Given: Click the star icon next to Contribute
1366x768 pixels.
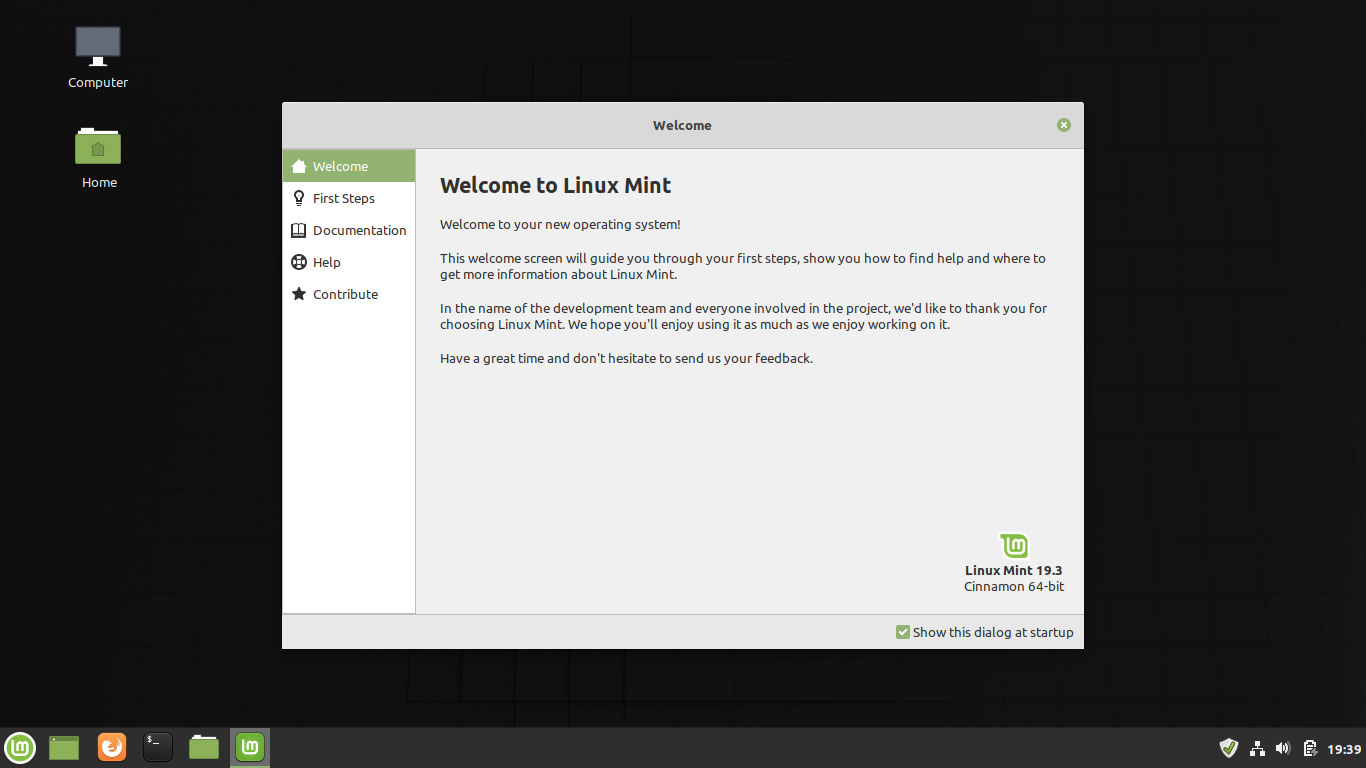Looking at the screenshot, I should point(299,294).
